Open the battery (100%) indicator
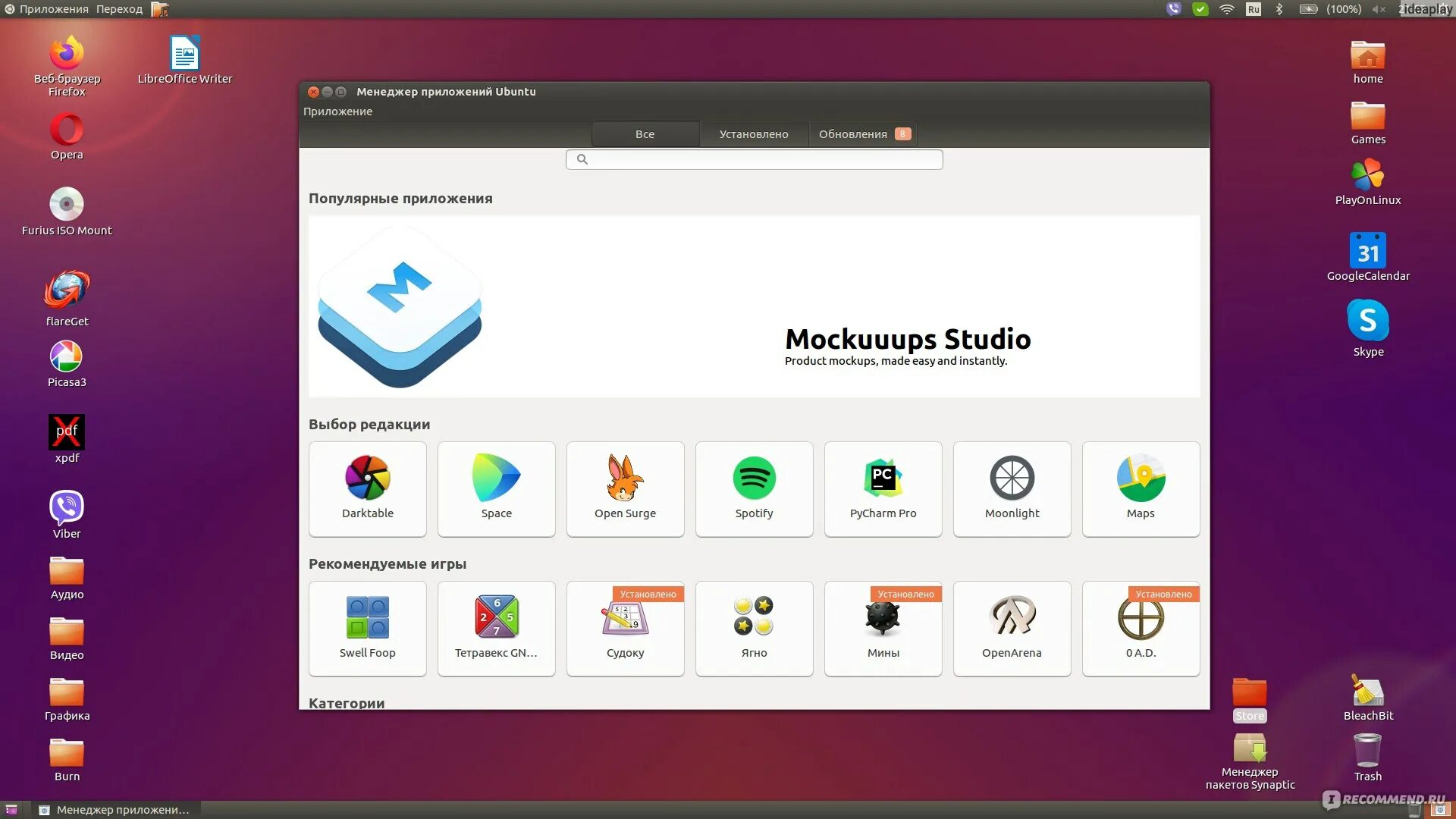 tap(1330, 9)
